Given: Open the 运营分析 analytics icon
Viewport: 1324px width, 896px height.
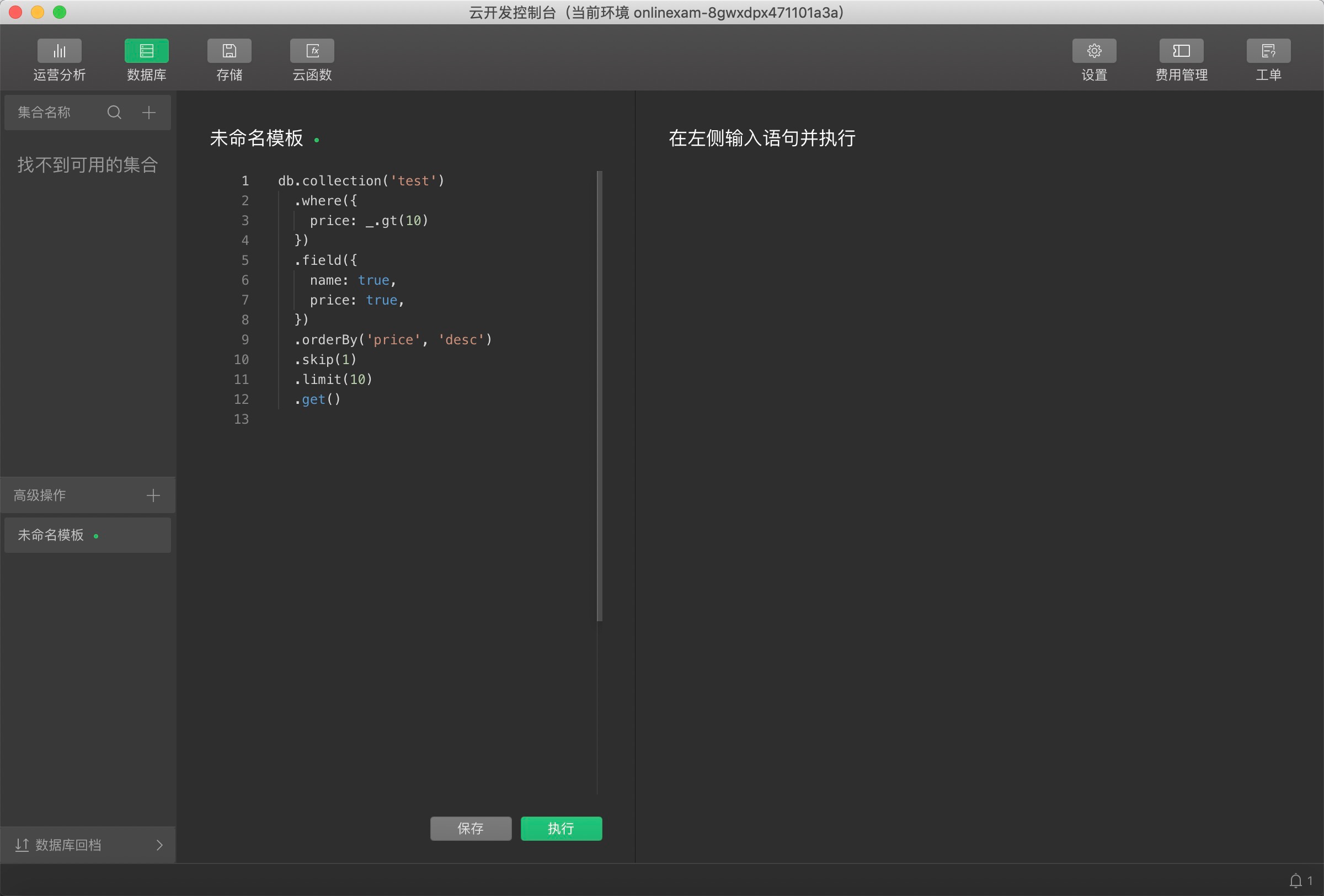Looking at the screenshot, I should point(59,51).
